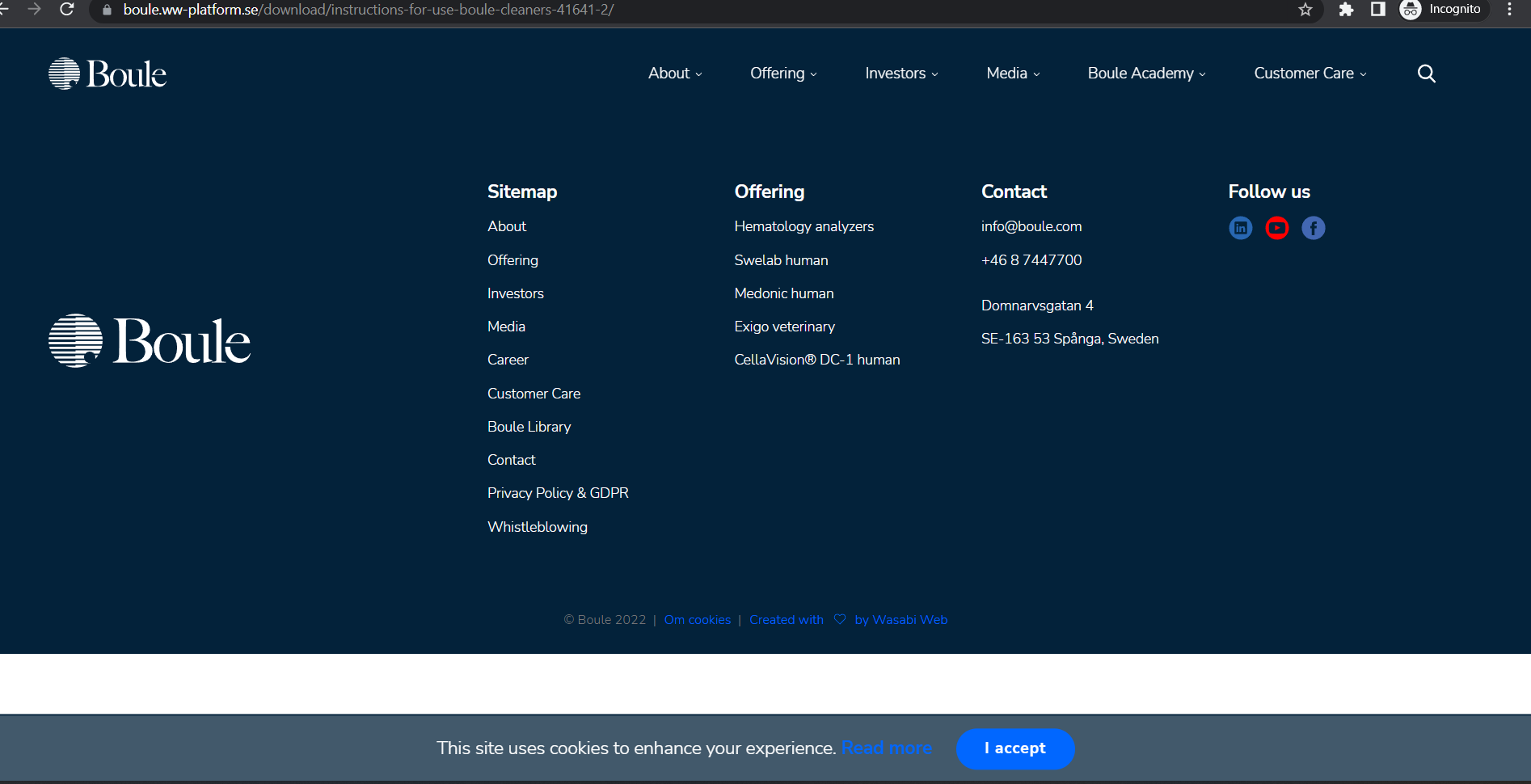This screenshot has height=784, width=1531.
Task: Open browser extensions puzzle icon
Action: (x=1346, y=10)
